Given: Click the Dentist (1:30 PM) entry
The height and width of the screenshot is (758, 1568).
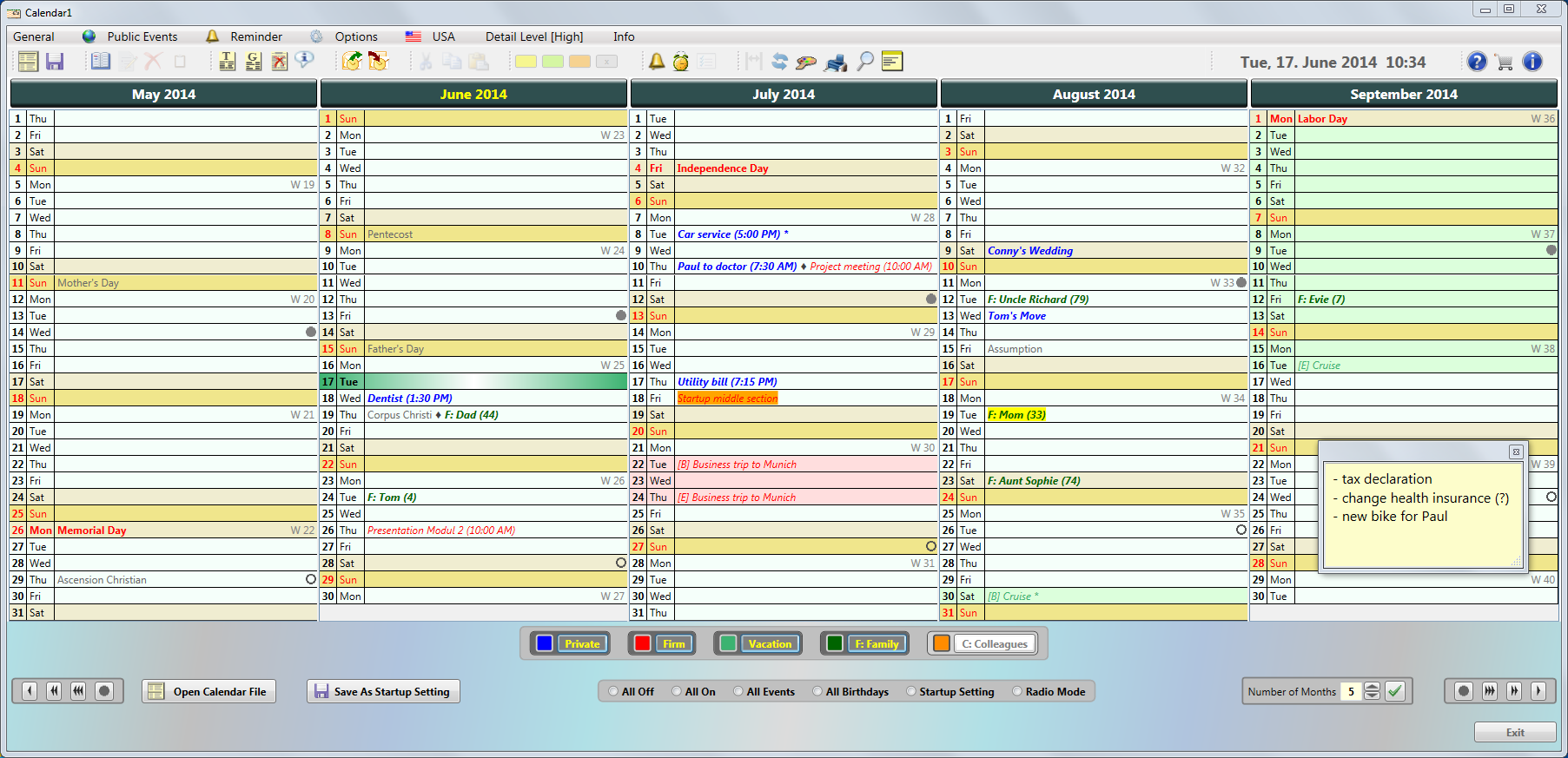Looking at the screenshot, I should [x=410, y=399].
